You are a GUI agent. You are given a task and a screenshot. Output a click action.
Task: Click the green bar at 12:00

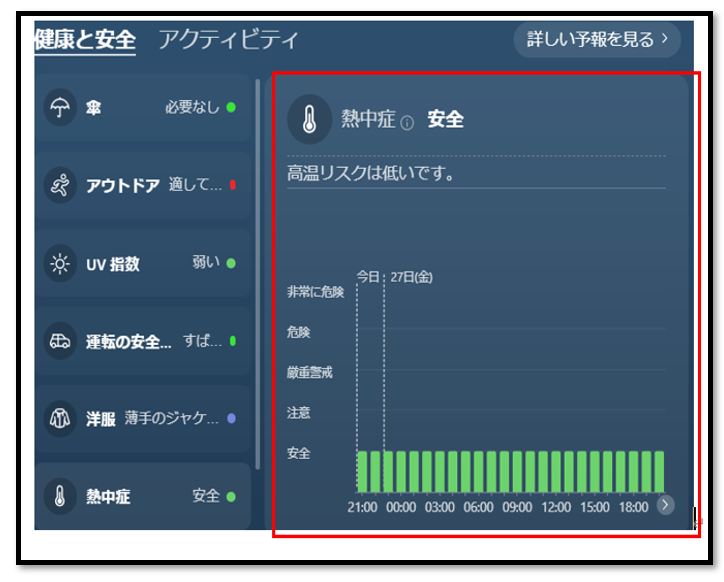click(556, 472)
